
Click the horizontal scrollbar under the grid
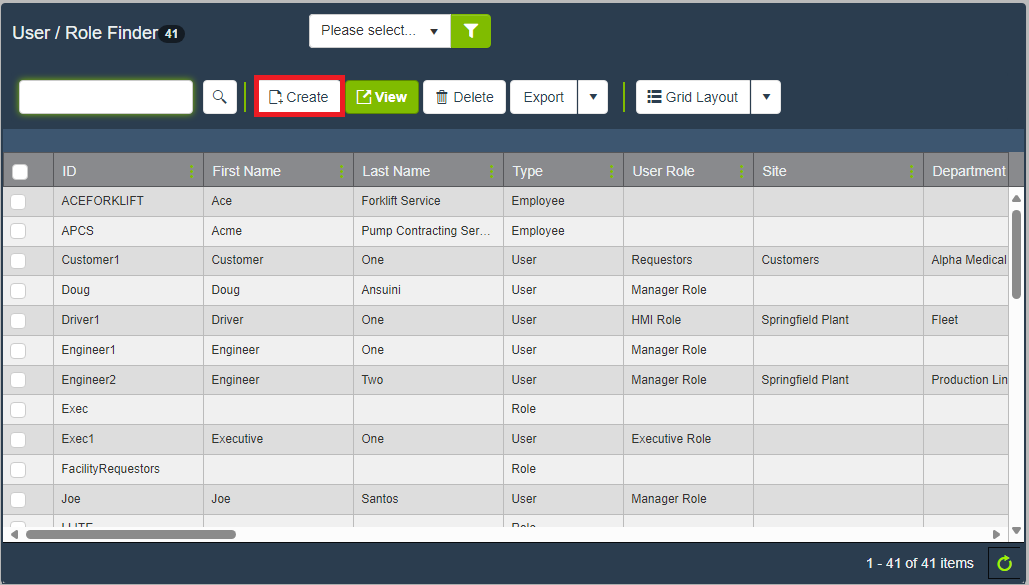point(130,534)
